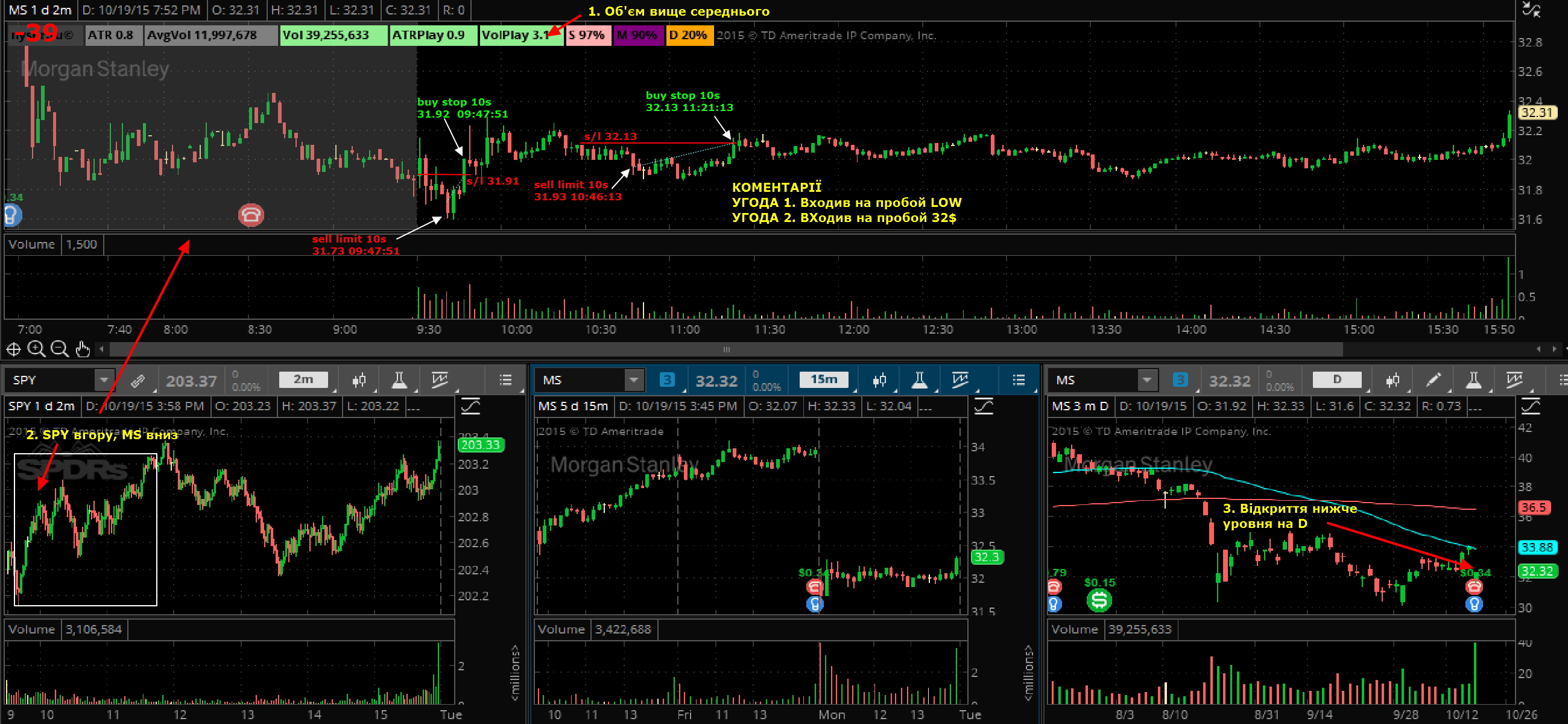Open chart style candlestick menu in SPY panel
Viewport: 1568px width, 724px height.
point(359,381)
